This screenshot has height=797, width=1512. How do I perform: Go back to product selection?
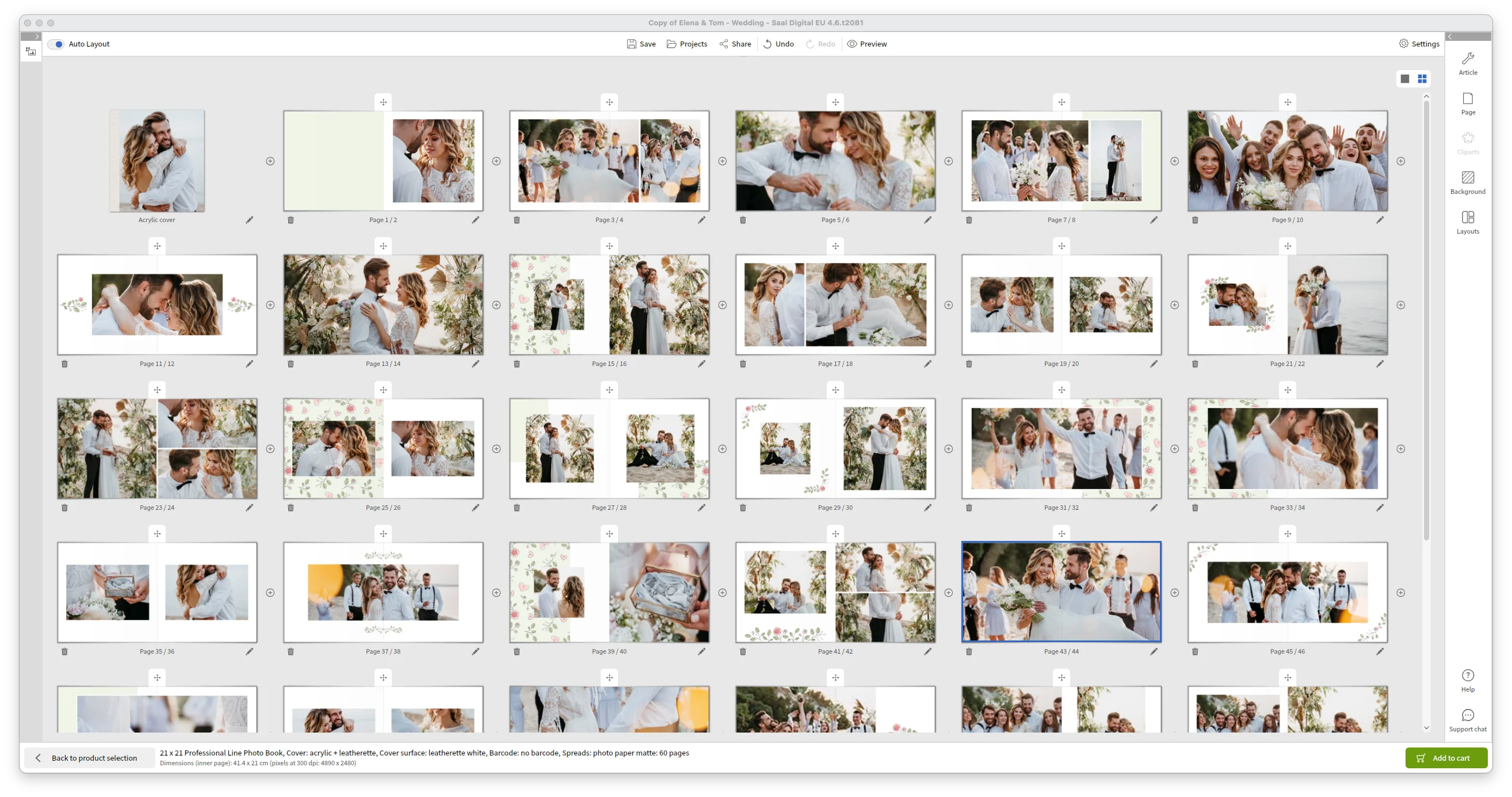(x=88, y=758)
